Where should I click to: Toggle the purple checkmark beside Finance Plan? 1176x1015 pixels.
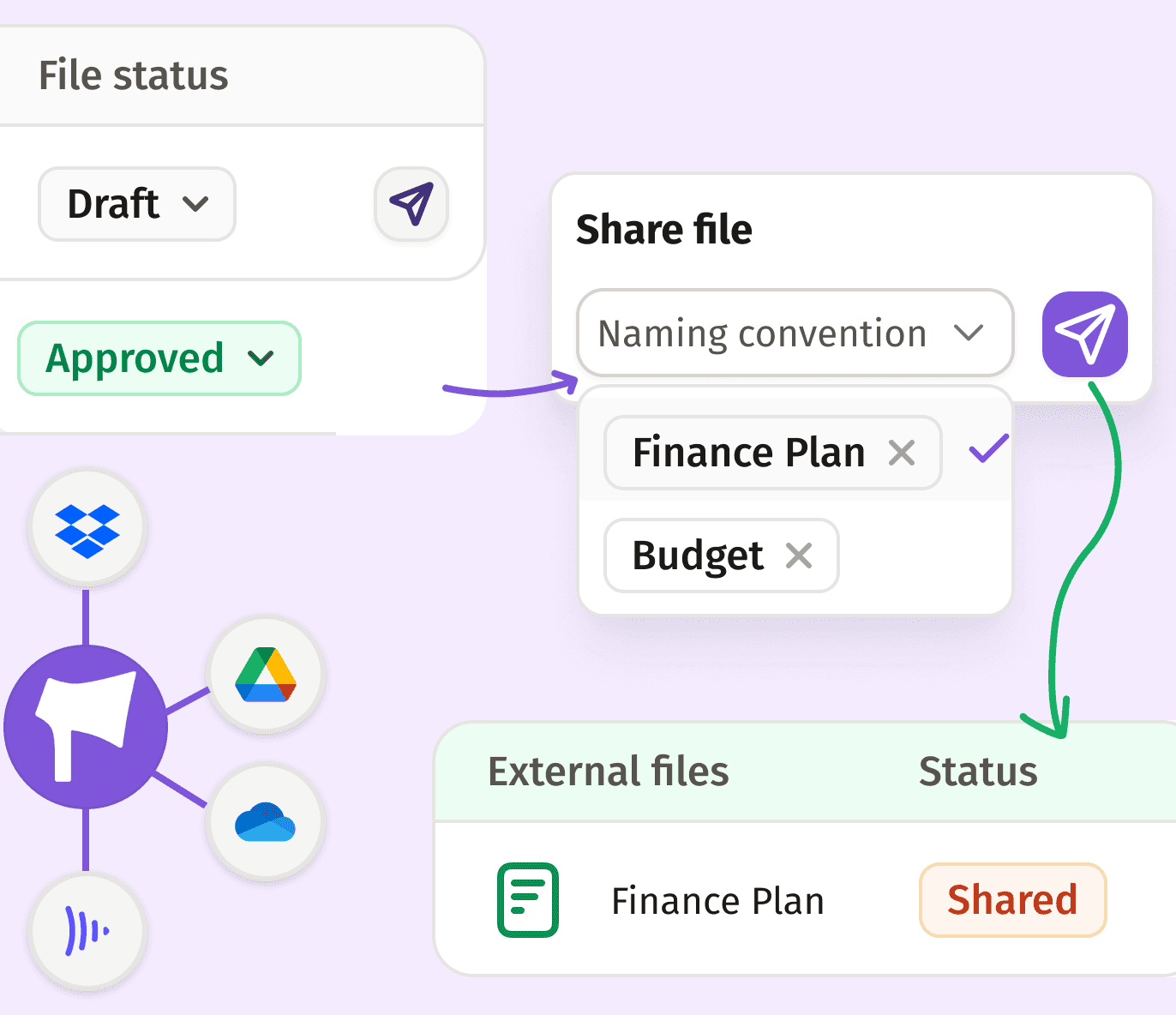988,448
